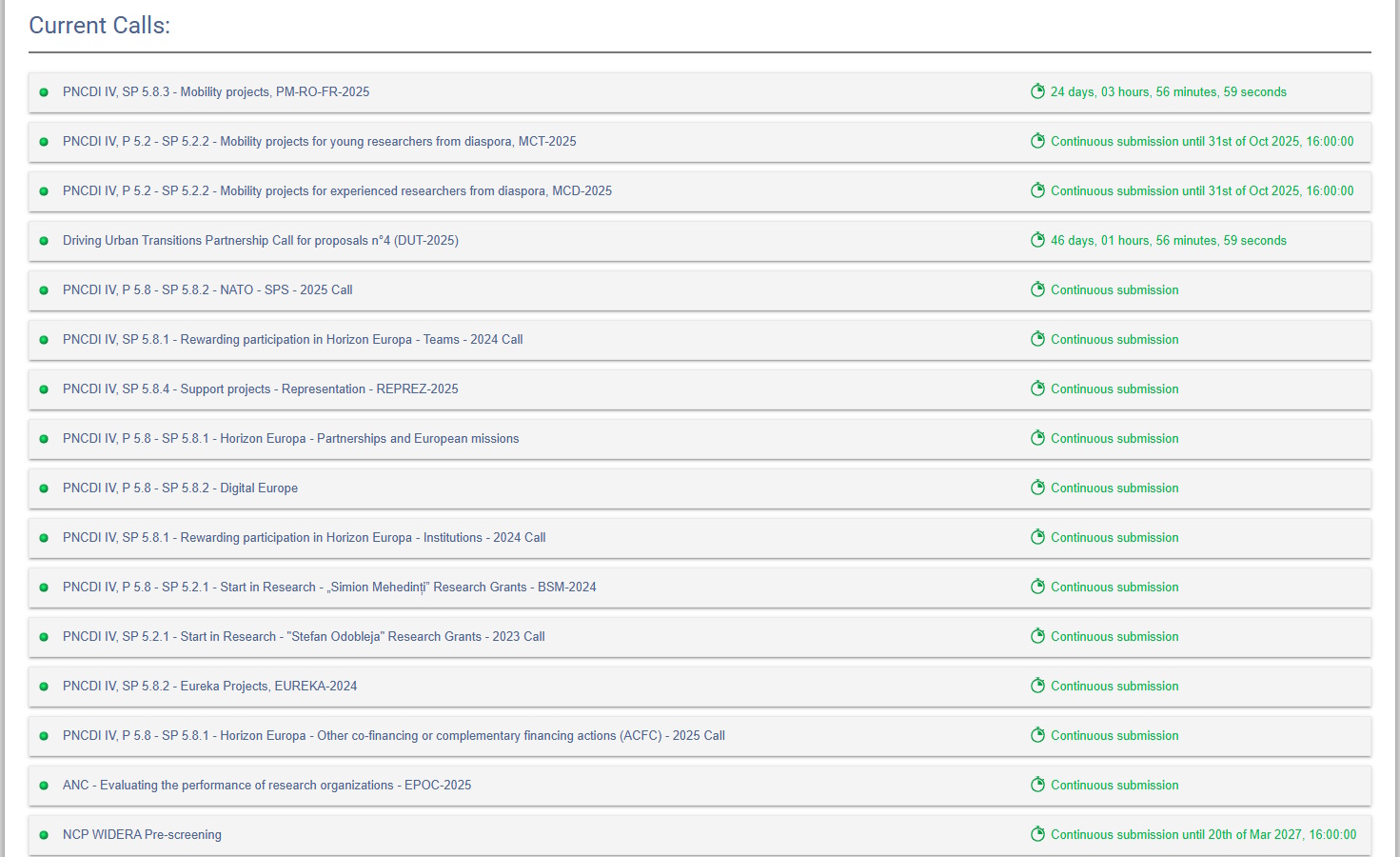
Task: Open the Simion Mehedinți Research Grants BSM-2024 call
Action: [x=329, y=588]
